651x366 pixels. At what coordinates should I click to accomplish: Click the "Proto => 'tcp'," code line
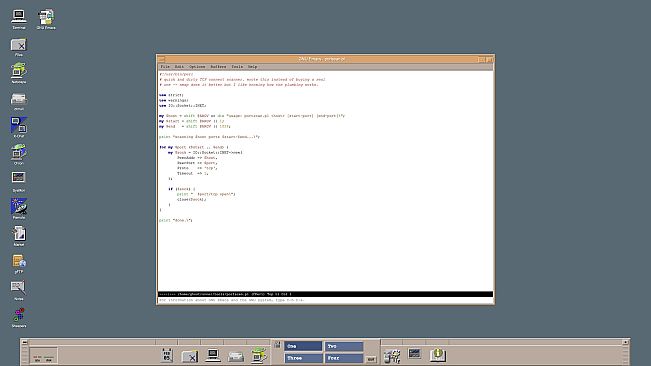point(197,168)
